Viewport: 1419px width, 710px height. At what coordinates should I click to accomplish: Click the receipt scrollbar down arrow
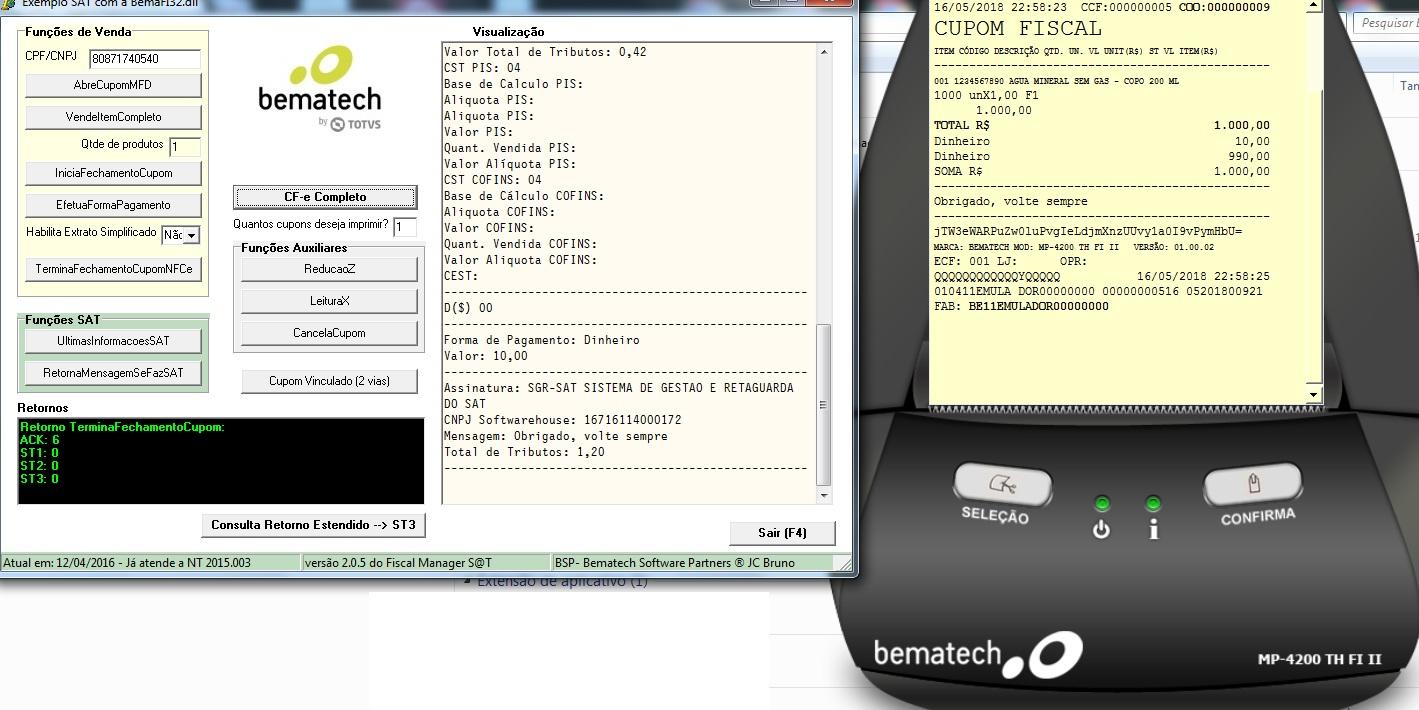point(1315,395)
